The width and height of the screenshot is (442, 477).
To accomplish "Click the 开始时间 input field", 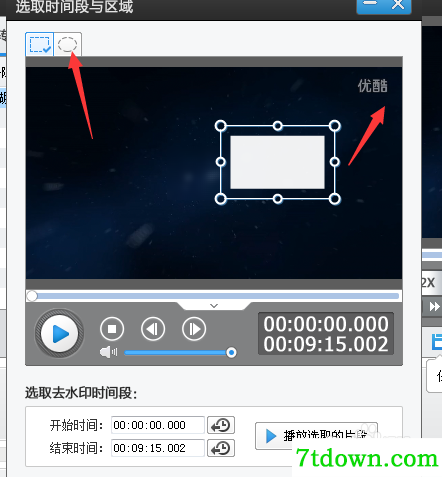I will coord(158,425).
